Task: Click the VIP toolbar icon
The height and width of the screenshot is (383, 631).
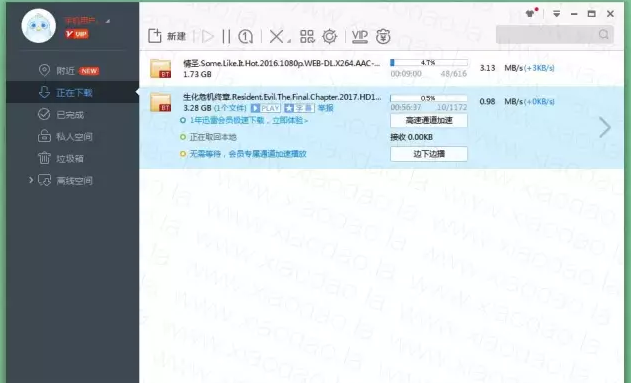Action: (x=359, y=36)
